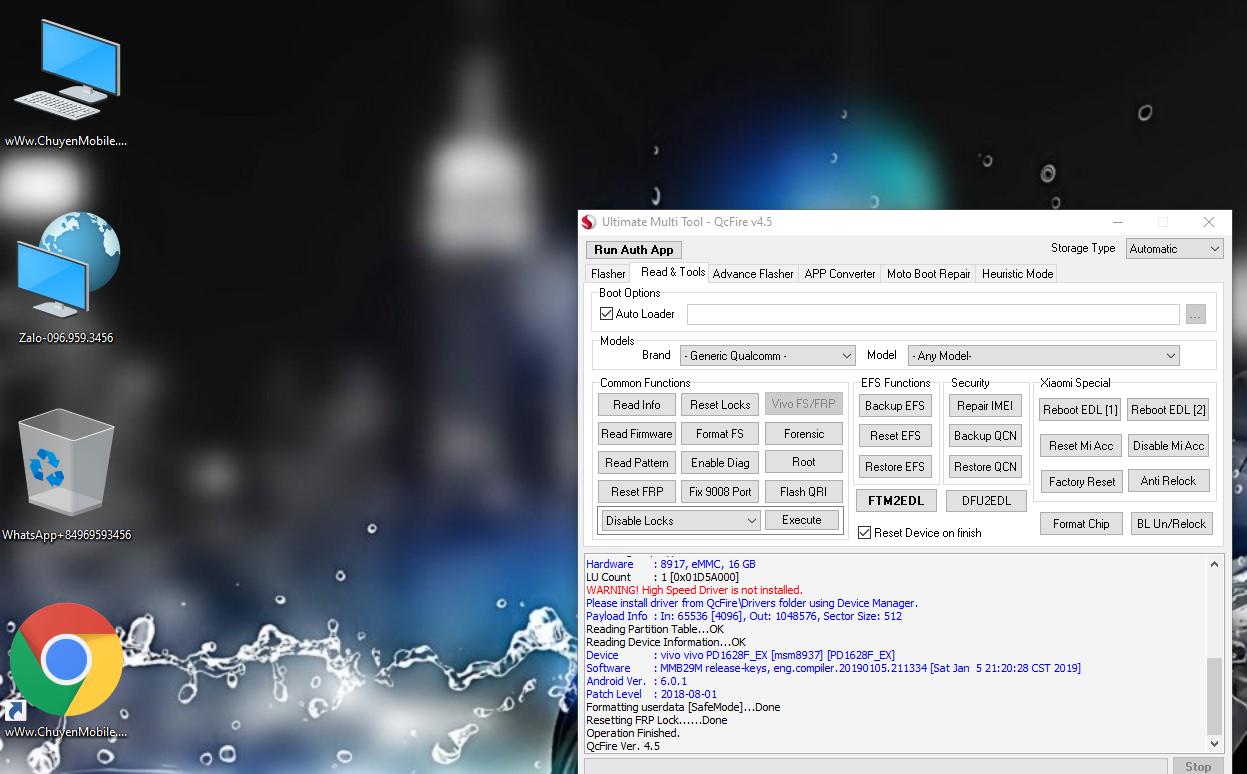Image resolution: width=1247 pixels, height=774 pixels.
Task: Toggle Reset Device on finish checkbox
Action: point(865,533)
